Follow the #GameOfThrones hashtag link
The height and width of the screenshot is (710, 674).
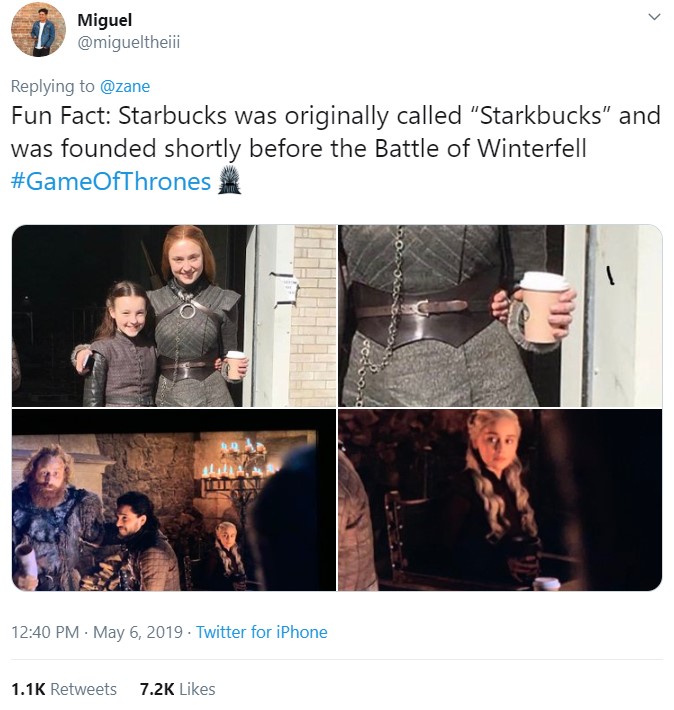click(111, 181)
